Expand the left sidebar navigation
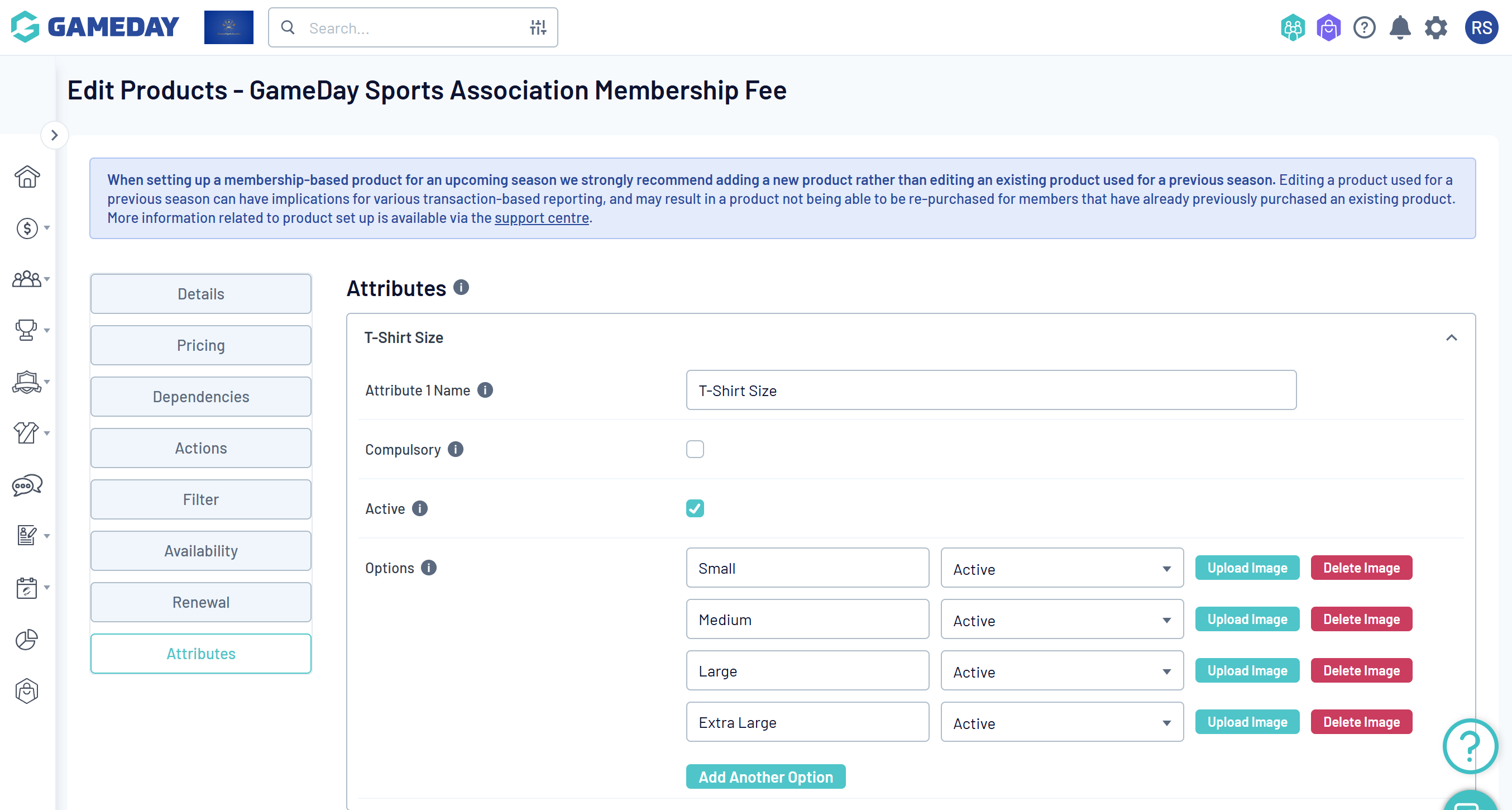Screen dimensions: 1512x810 tap(55, 135)
